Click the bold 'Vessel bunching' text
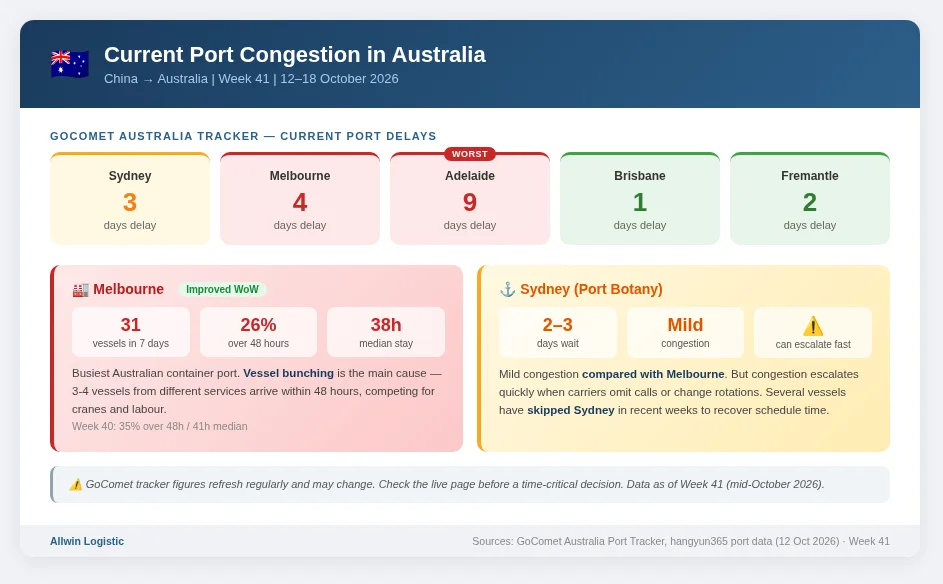Viewport: 943px width, 584px height. click(x=288, y=373)
